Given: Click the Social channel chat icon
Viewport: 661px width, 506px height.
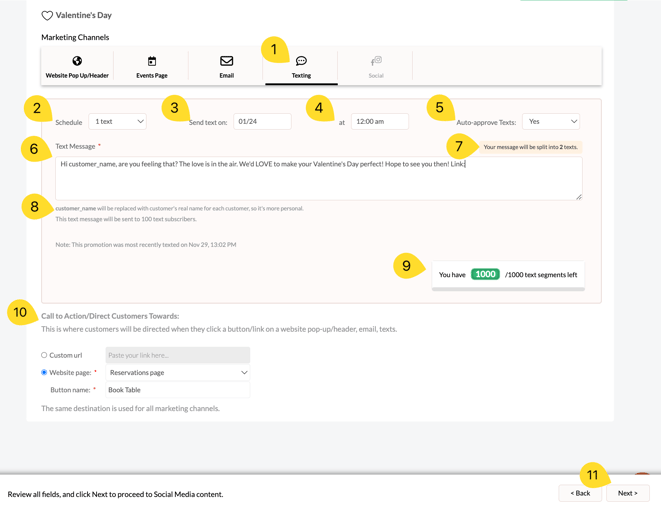Looking at the screenshot, I should 376,61.
